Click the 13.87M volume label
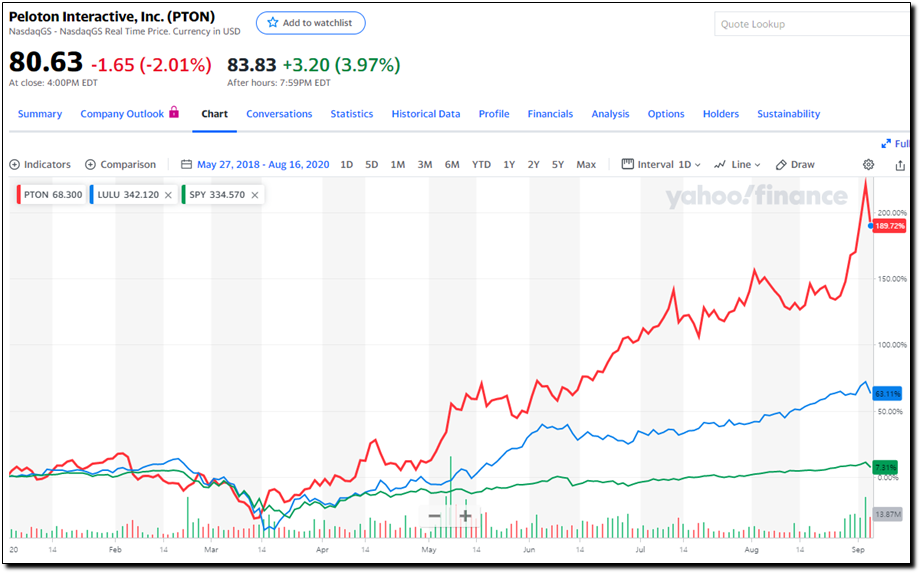This screenshot has height=574, width=921. click(x=888, y=515)
